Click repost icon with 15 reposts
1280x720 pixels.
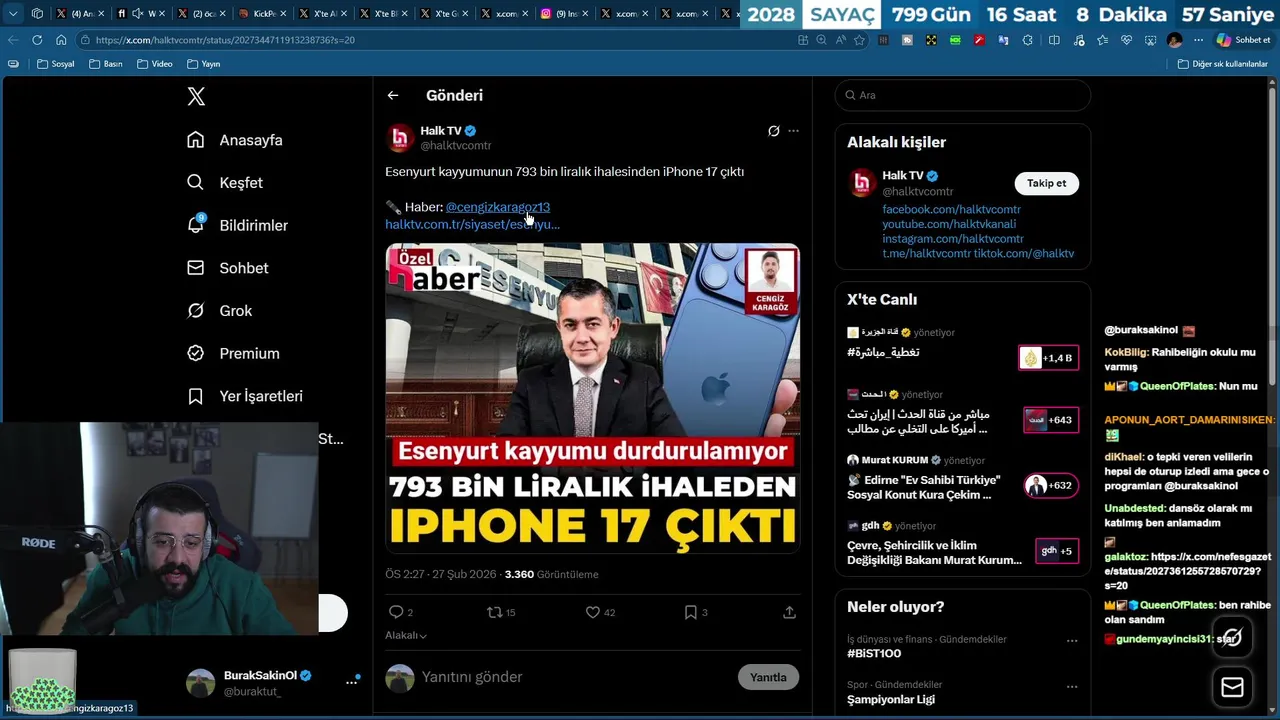coord(494,612)
